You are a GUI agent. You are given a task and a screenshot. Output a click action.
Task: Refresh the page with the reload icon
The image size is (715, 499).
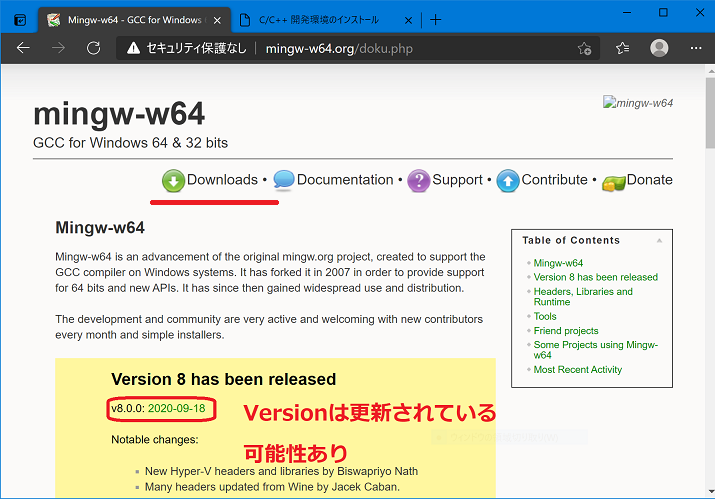pos(93,48)
